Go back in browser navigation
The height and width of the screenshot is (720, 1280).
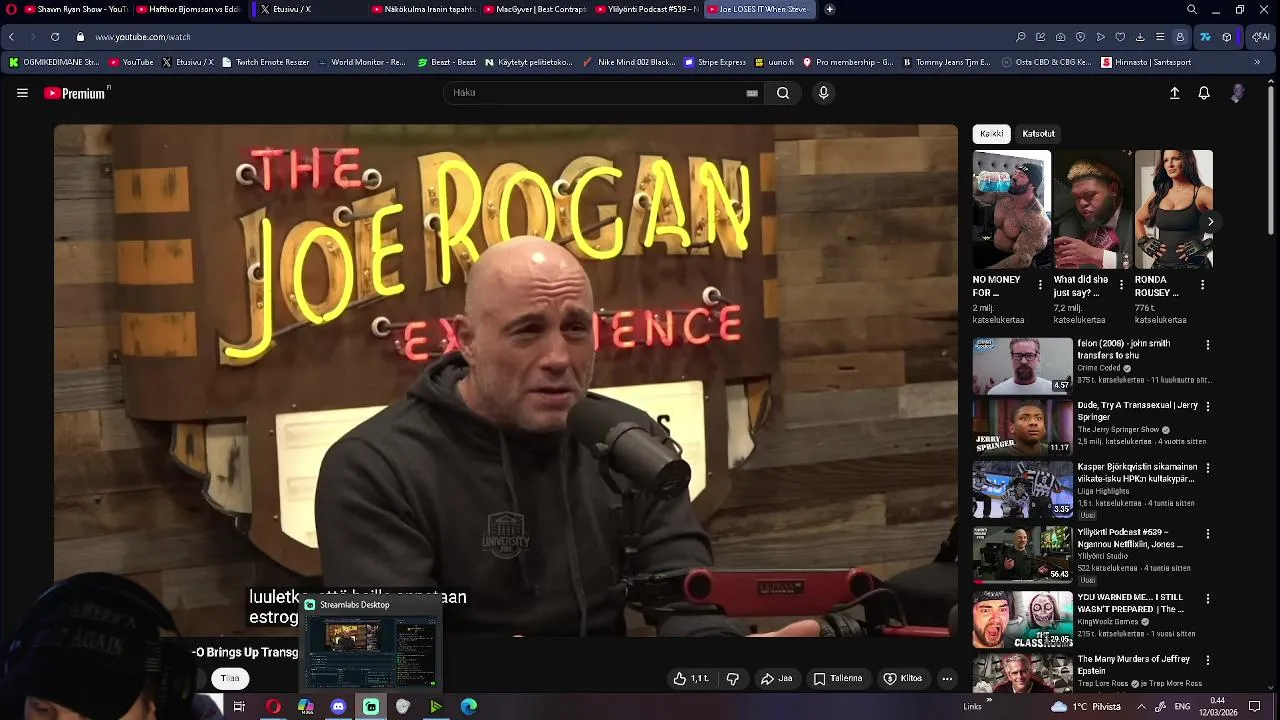pos(11,37)
